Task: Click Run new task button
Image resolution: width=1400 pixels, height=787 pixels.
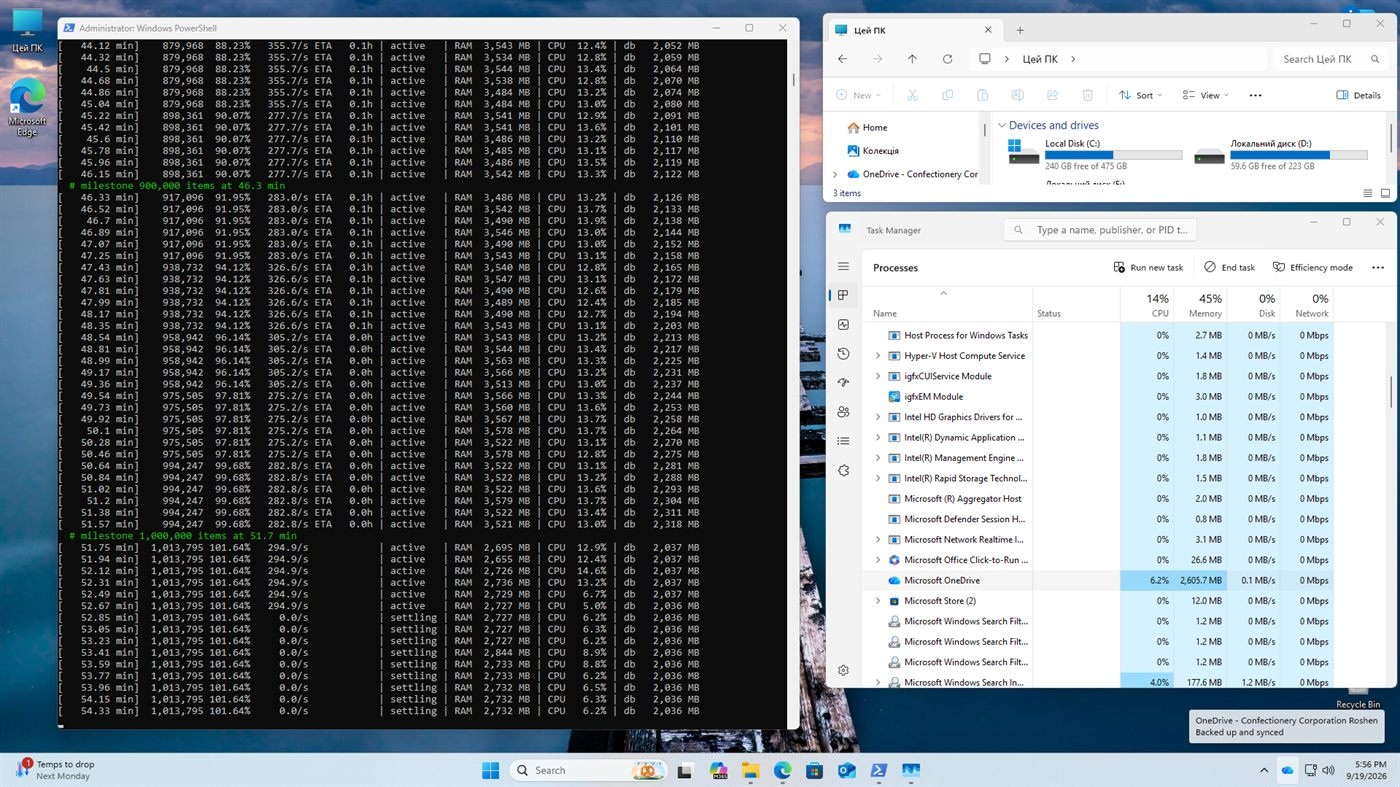Action: click(1148, 267)
